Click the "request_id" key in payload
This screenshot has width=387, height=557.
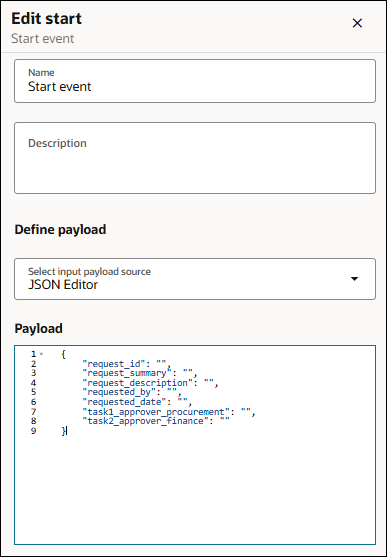pyautogui.click(x=115, y=364)
